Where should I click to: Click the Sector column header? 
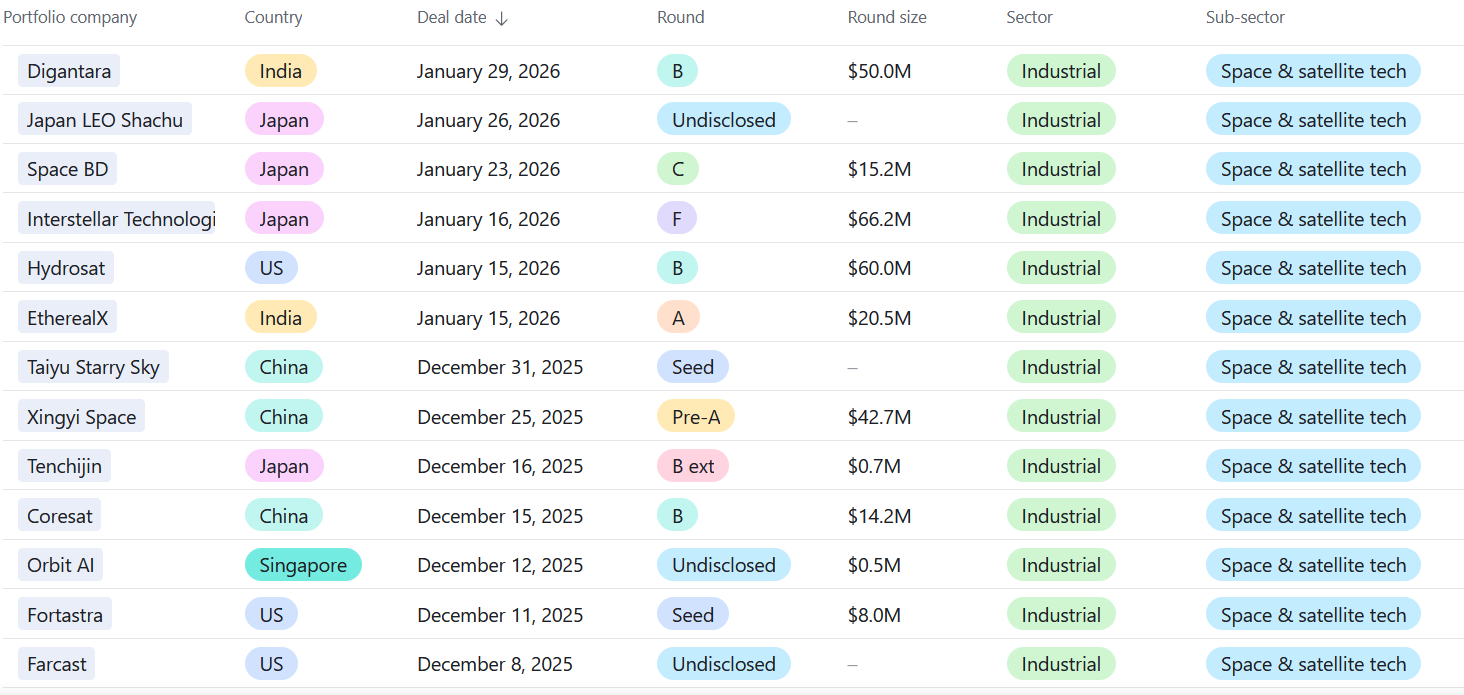pyautogui.click(x=1029, y=18)
